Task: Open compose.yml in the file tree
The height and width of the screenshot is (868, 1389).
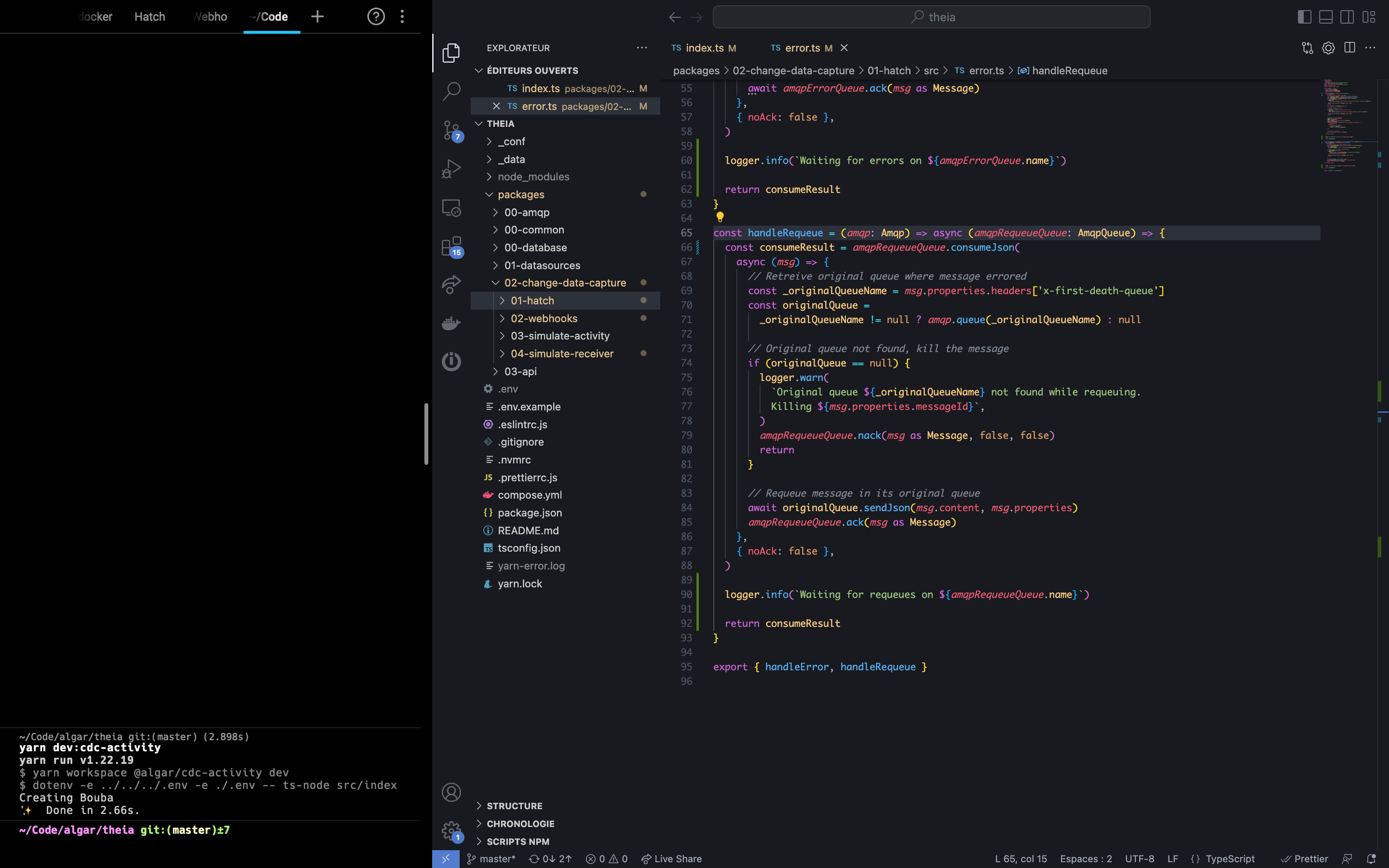Action: point(565,495)
